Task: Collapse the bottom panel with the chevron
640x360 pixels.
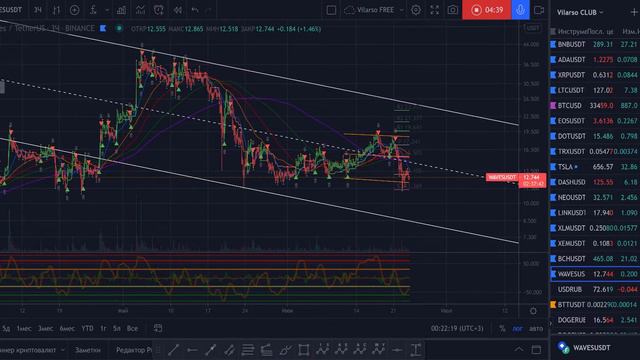Action: tap(518, 349)
